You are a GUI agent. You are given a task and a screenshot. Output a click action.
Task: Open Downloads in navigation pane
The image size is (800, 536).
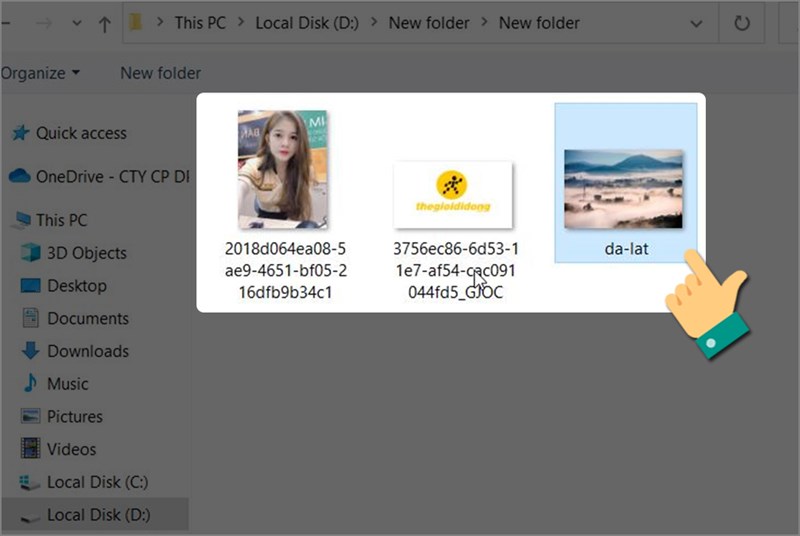click(x=88, y=351)
